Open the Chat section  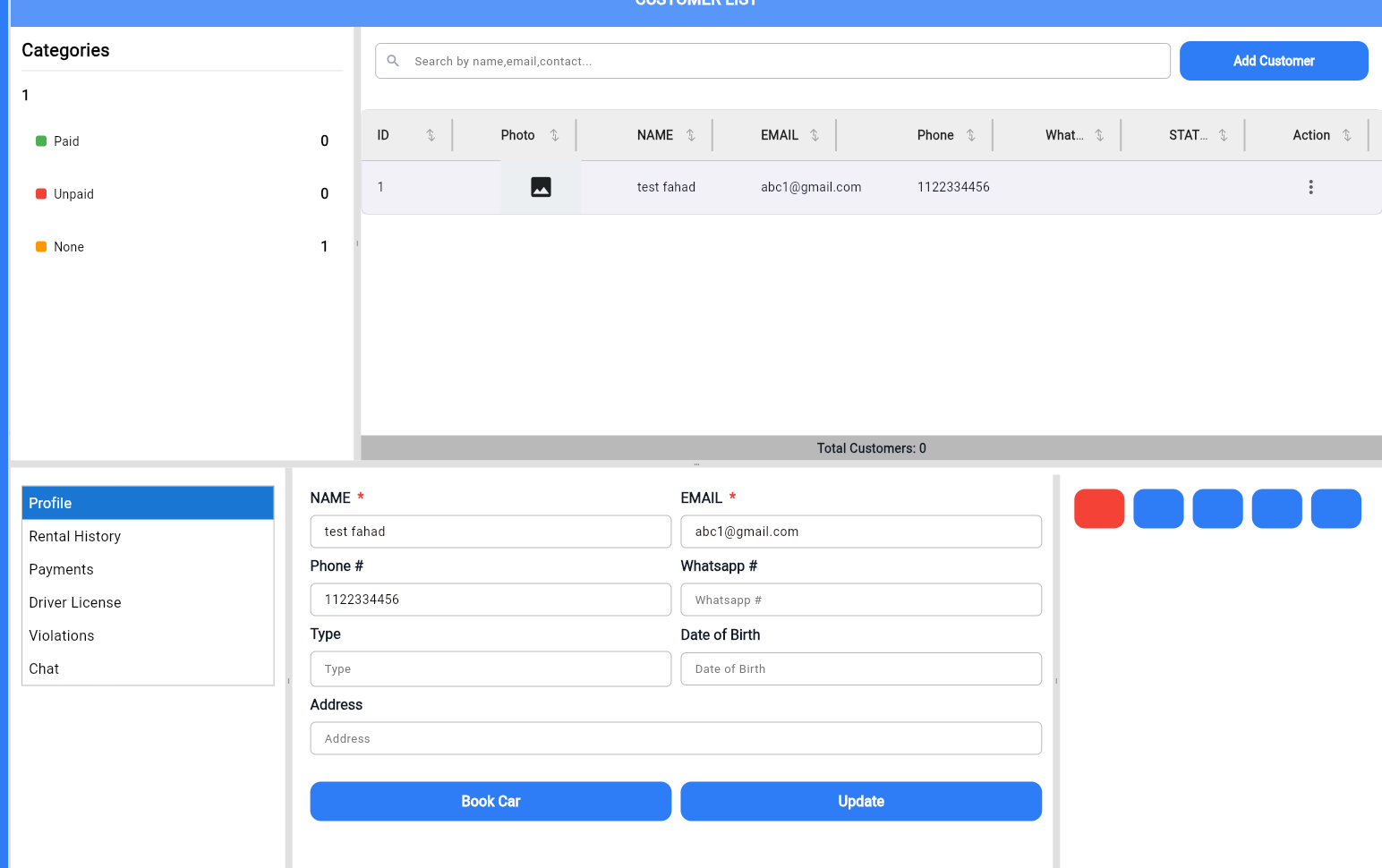tap(44, 668)
